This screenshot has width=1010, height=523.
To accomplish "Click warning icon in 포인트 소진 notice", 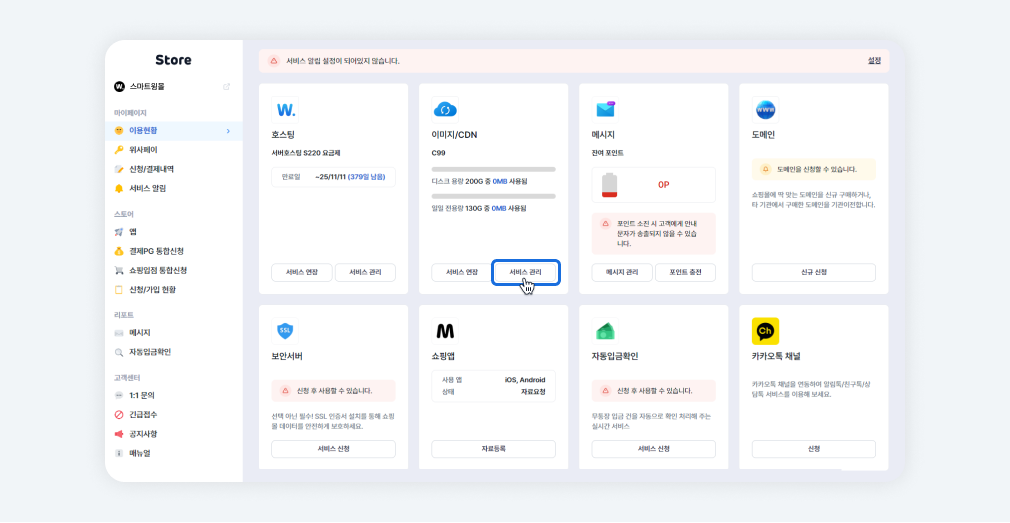I will tap(605, 223).
